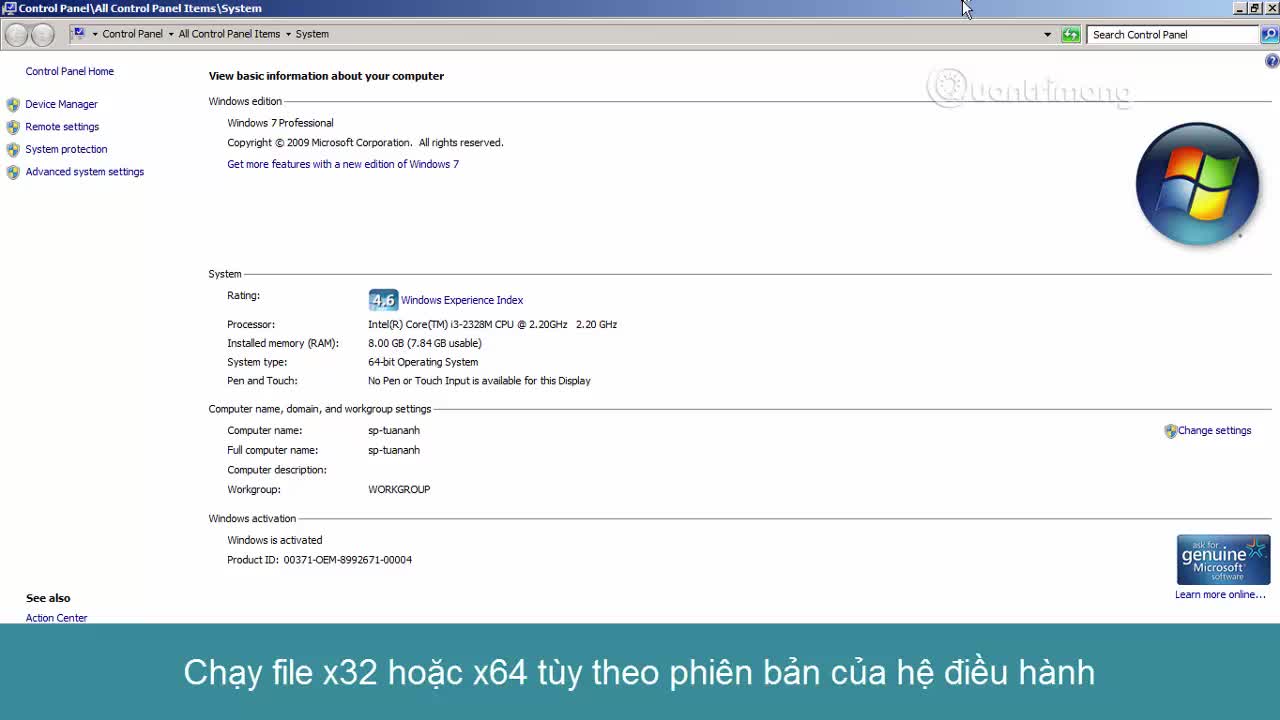1280x720 pixels.
Task: Select System breadcrumb segment
Action: coord(312,34)
